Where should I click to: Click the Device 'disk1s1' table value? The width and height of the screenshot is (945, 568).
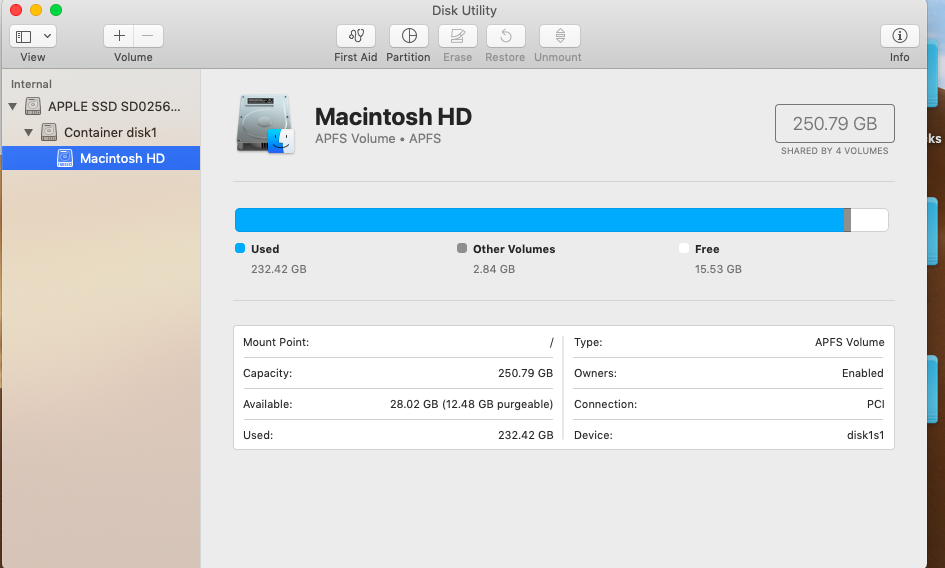point(865,435)
